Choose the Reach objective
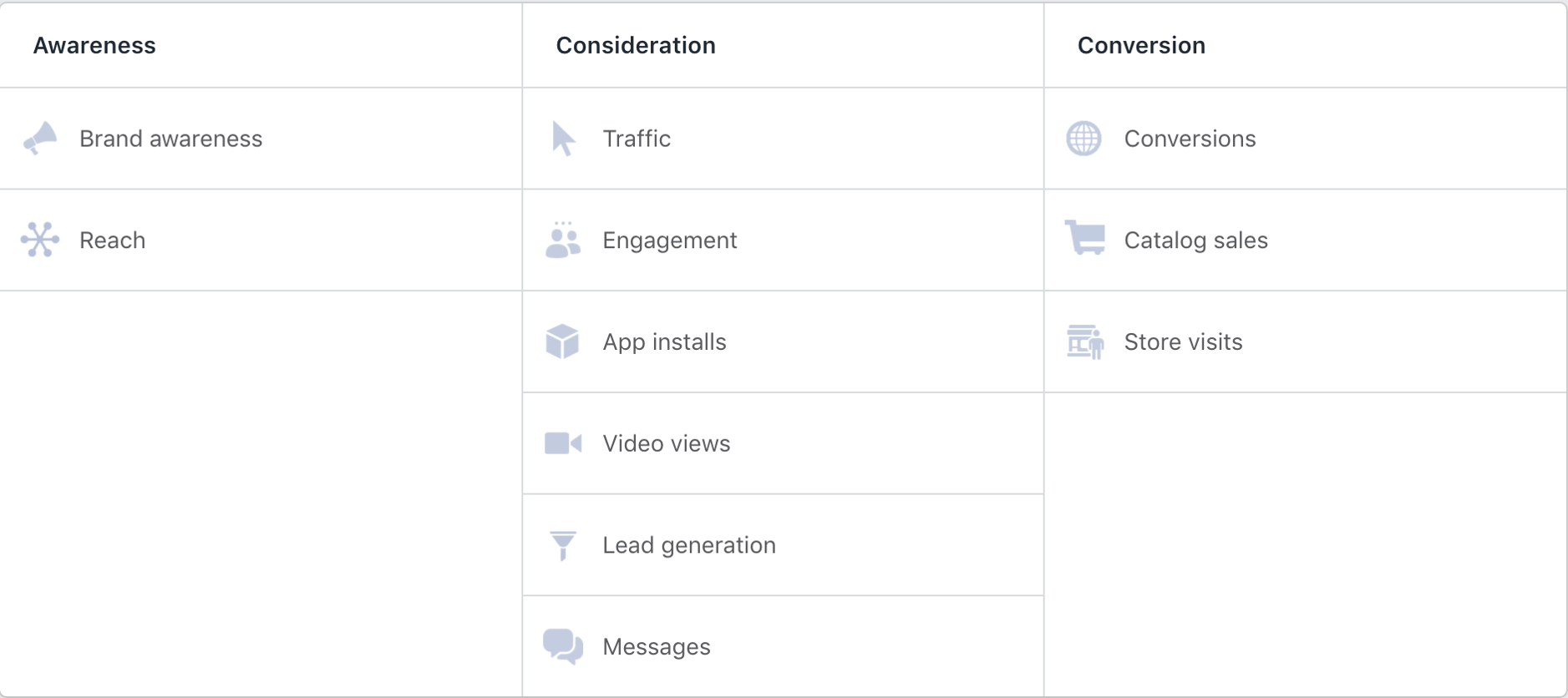This screenshot has height=698, width=1568. click(261, 240)
